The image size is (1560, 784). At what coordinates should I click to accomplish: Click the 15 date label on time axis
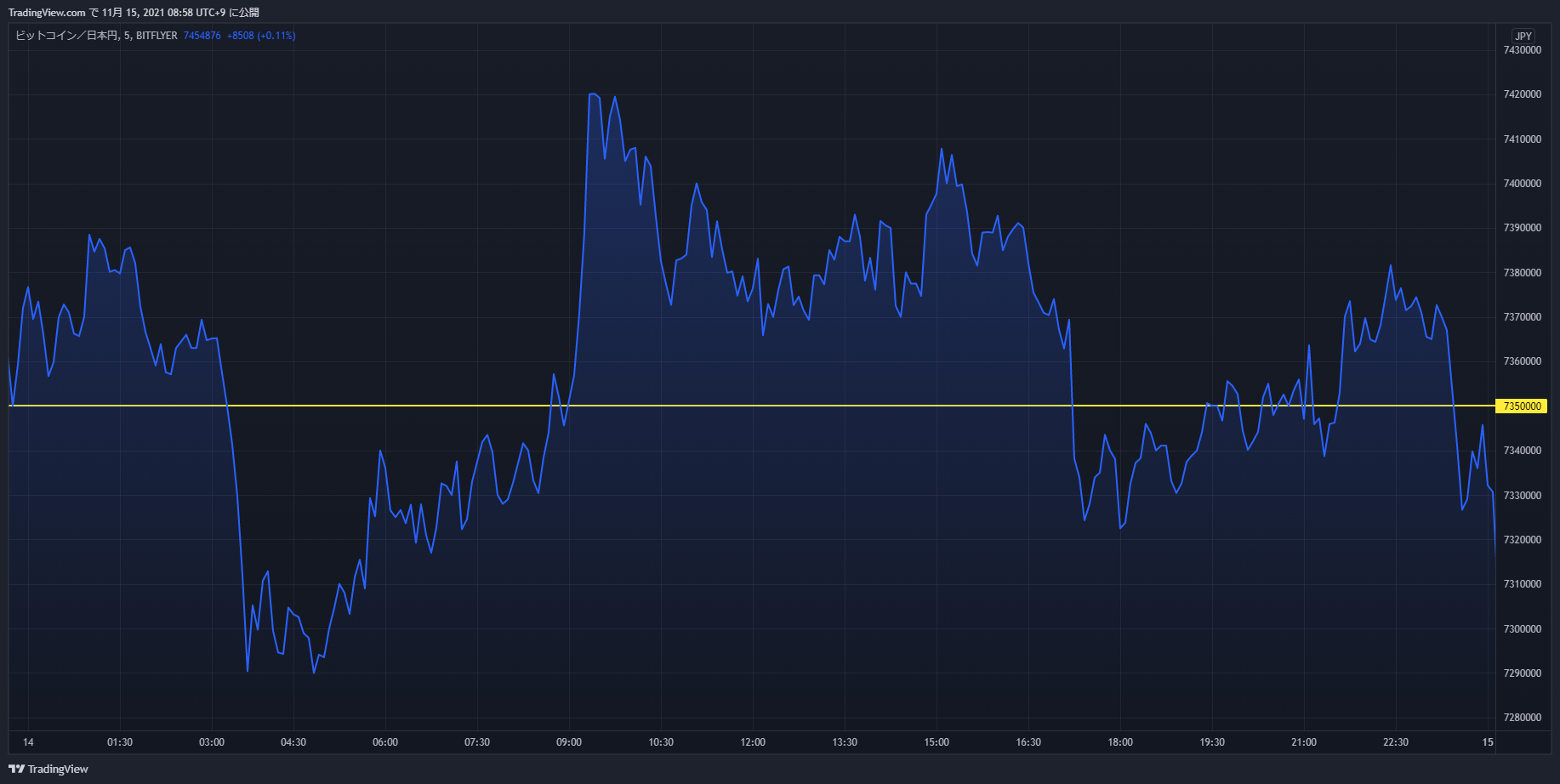[1488, 742]
